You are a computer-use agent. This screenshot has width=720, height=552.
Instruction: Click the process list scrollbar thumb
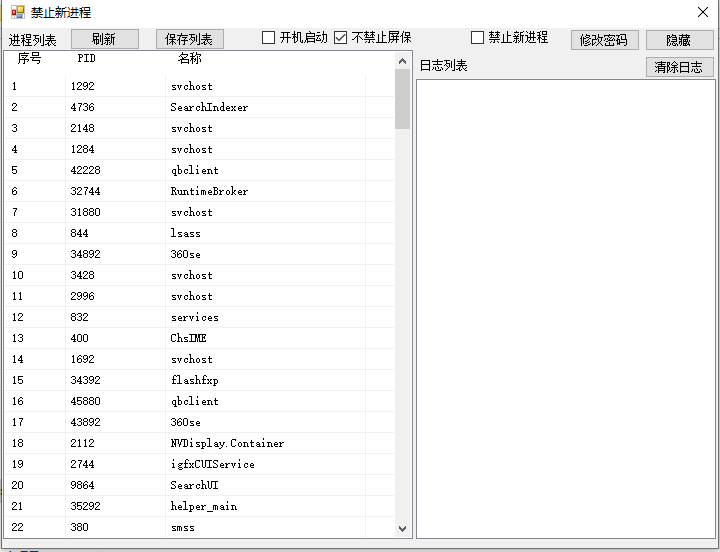(403, 99)
